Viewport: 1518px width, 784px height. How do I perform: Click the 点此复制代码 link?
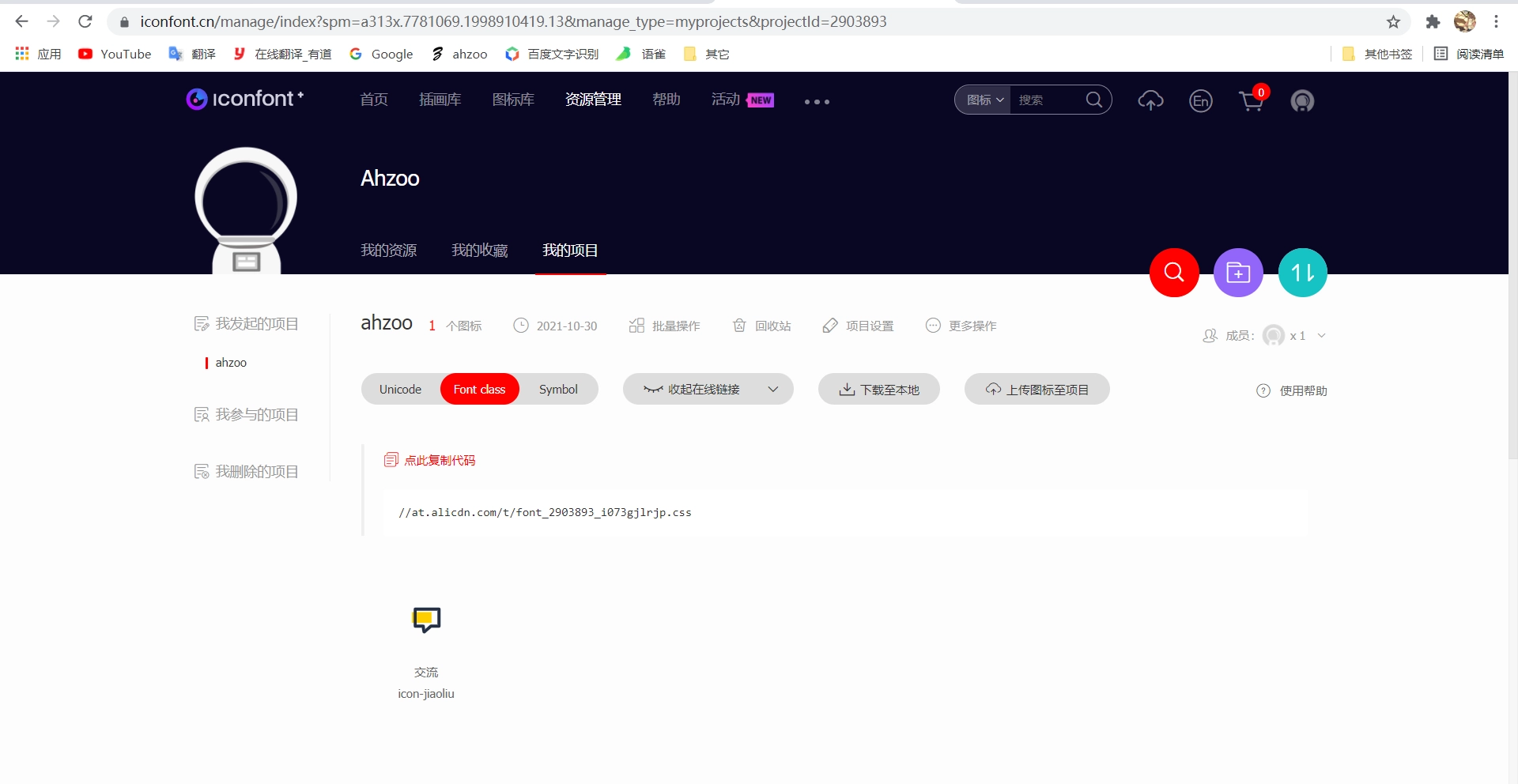439,460
